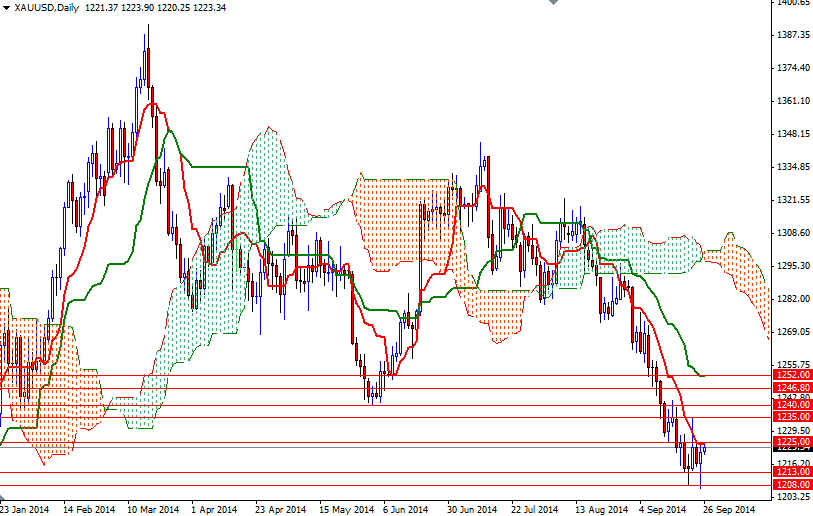Click the red 1213.00 price level tag

[x=793, y=472]
